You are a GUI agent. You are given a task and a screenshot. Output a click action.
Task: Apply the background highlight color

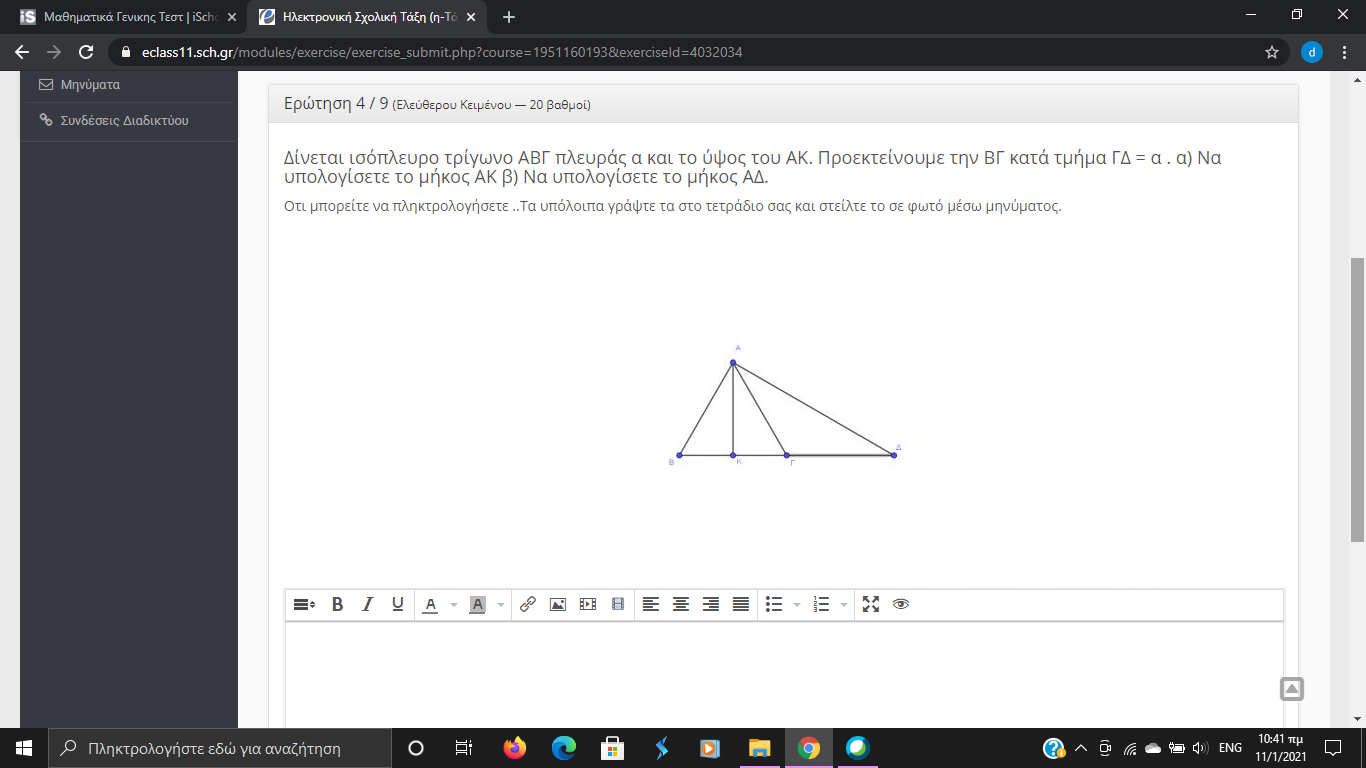point(478,604)
